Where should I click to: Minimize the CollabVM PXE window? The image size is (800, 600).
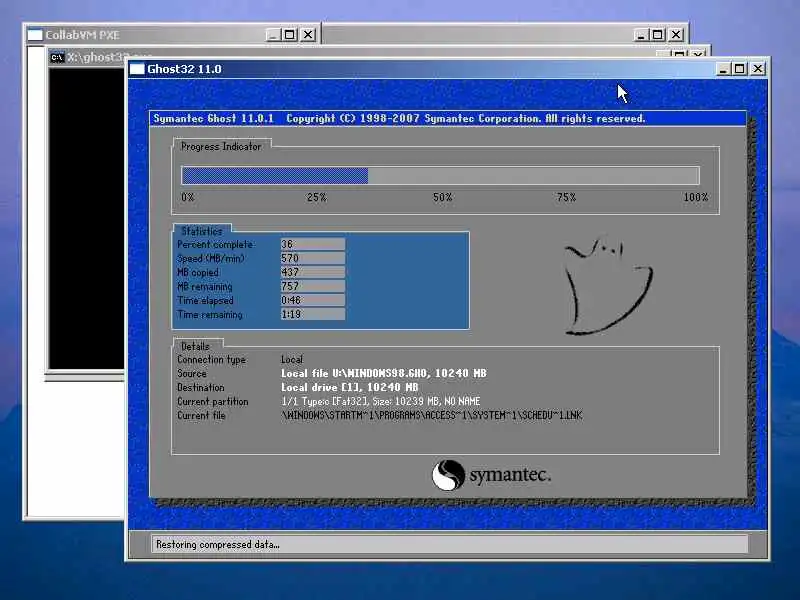[273, 35]
